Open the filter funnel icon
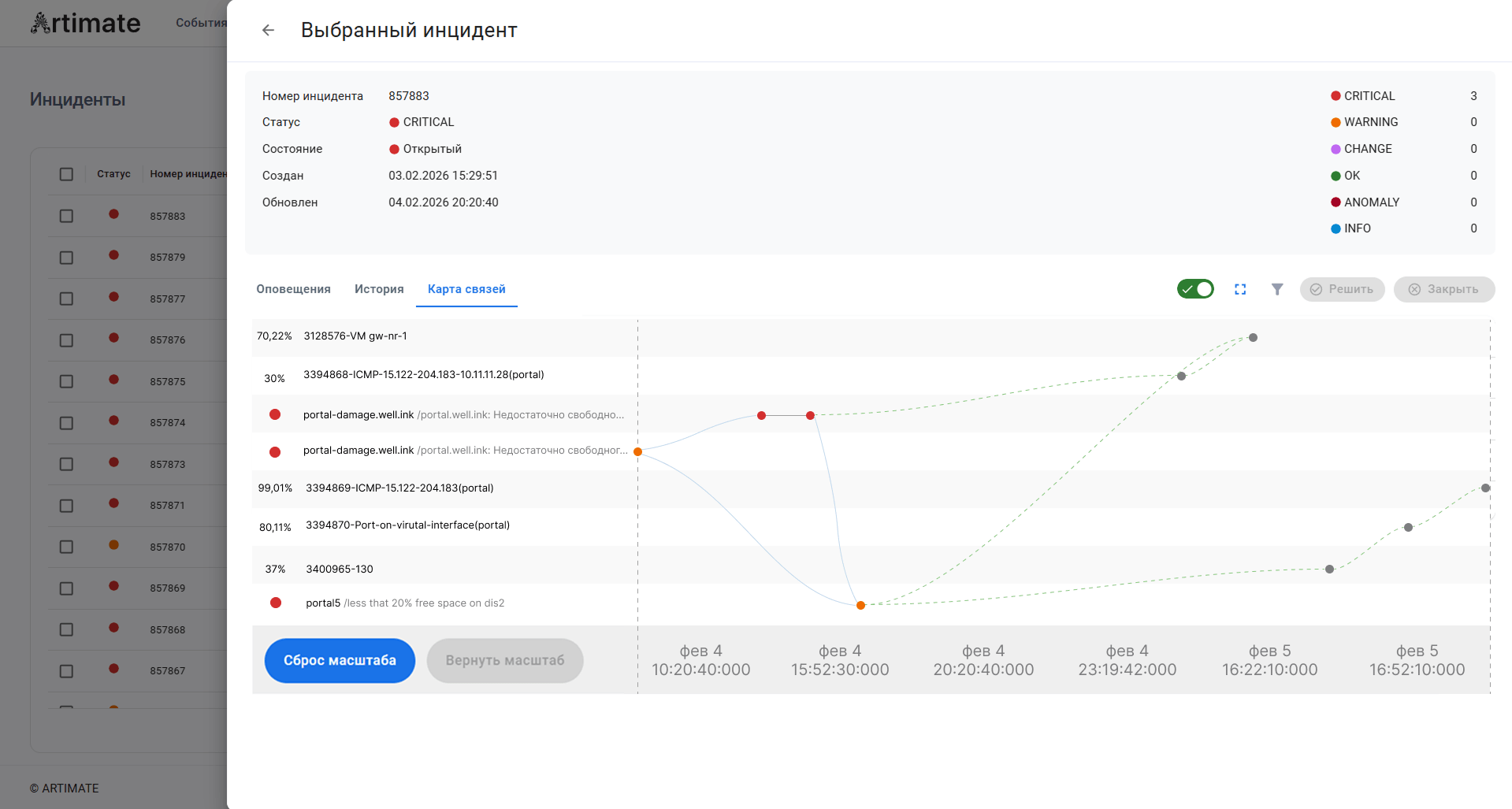 pos(1277,289)
